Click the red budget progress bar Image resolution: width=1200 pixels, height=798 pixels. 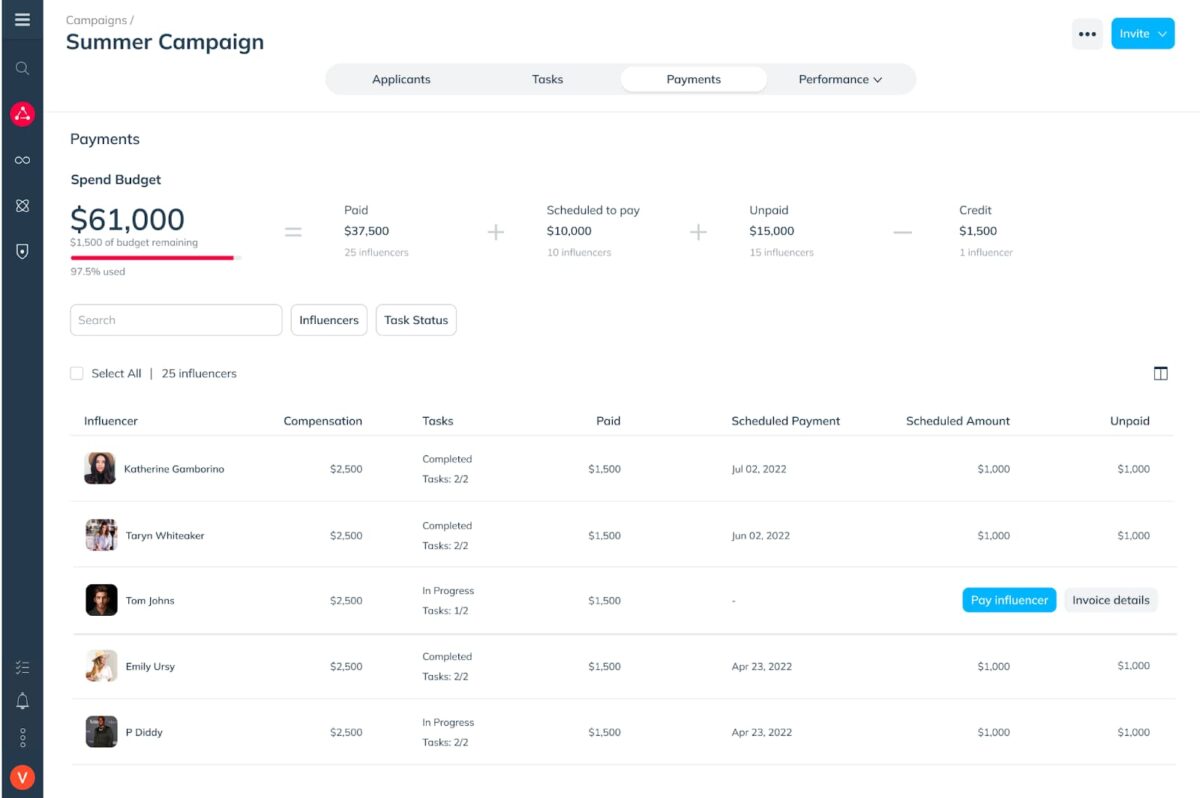(x=152, y=257)
